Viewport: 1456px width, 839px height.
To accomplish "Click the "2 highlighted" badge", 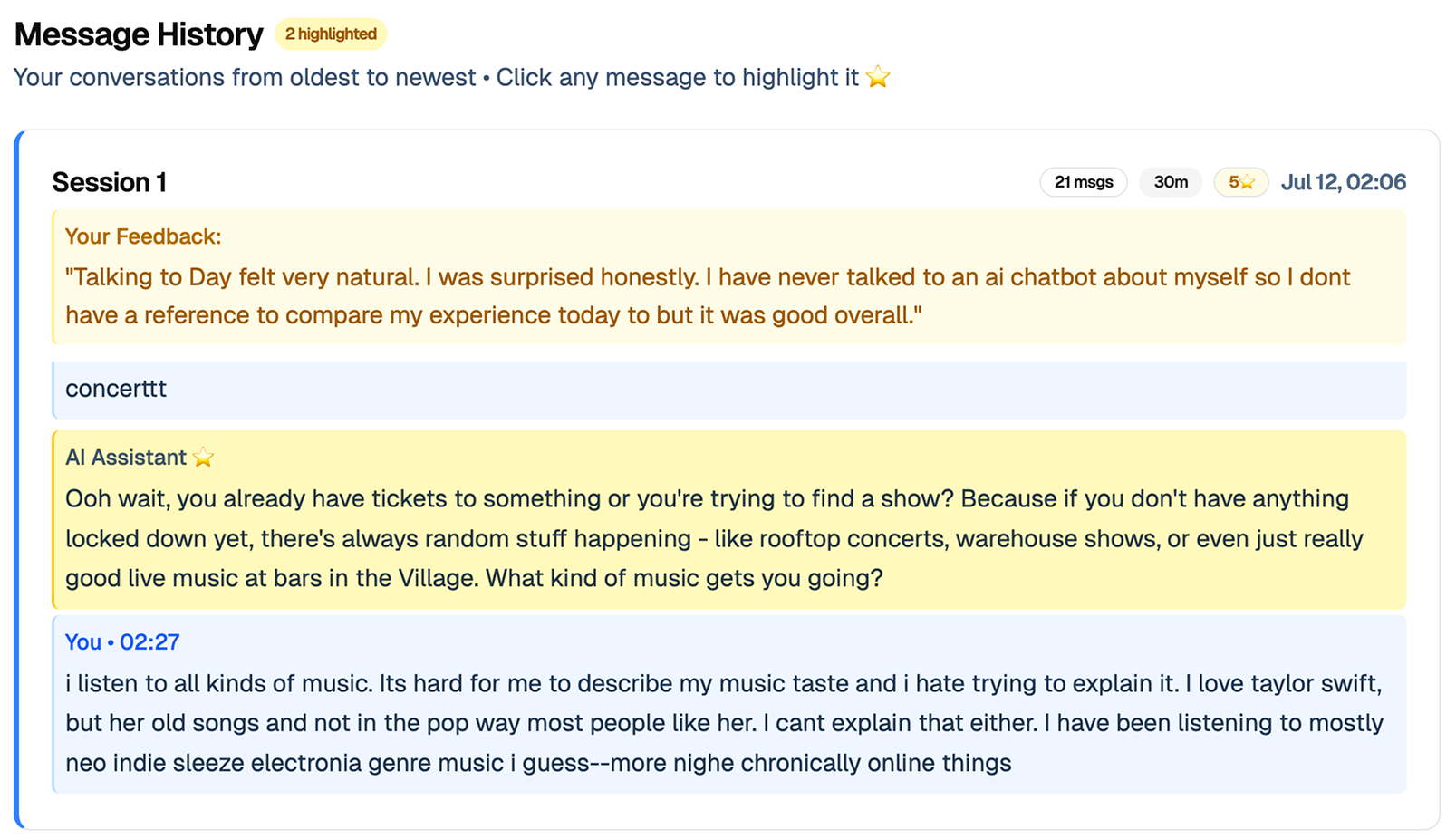I will point(331,34).
